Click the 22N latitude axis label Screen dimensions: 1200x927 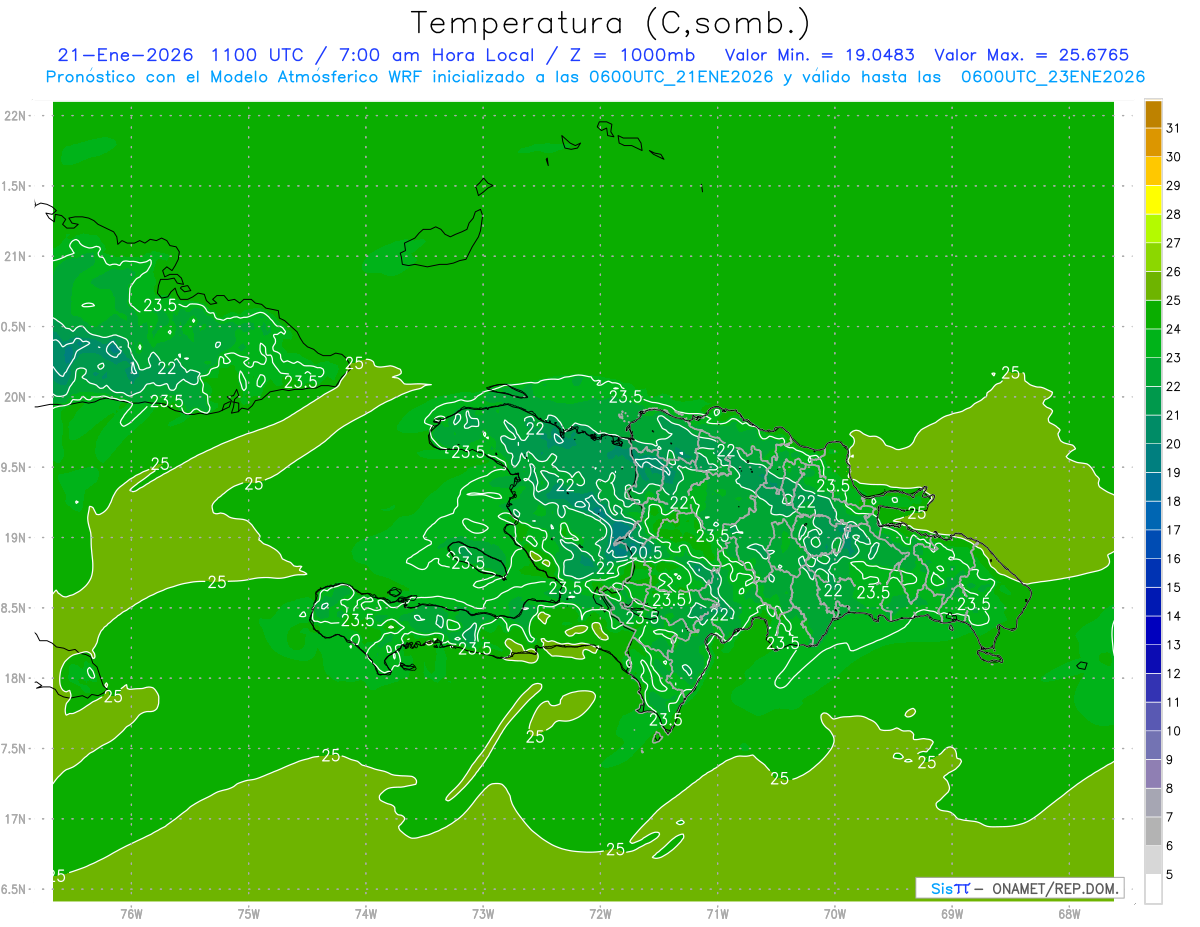click(x=16, y=116)
